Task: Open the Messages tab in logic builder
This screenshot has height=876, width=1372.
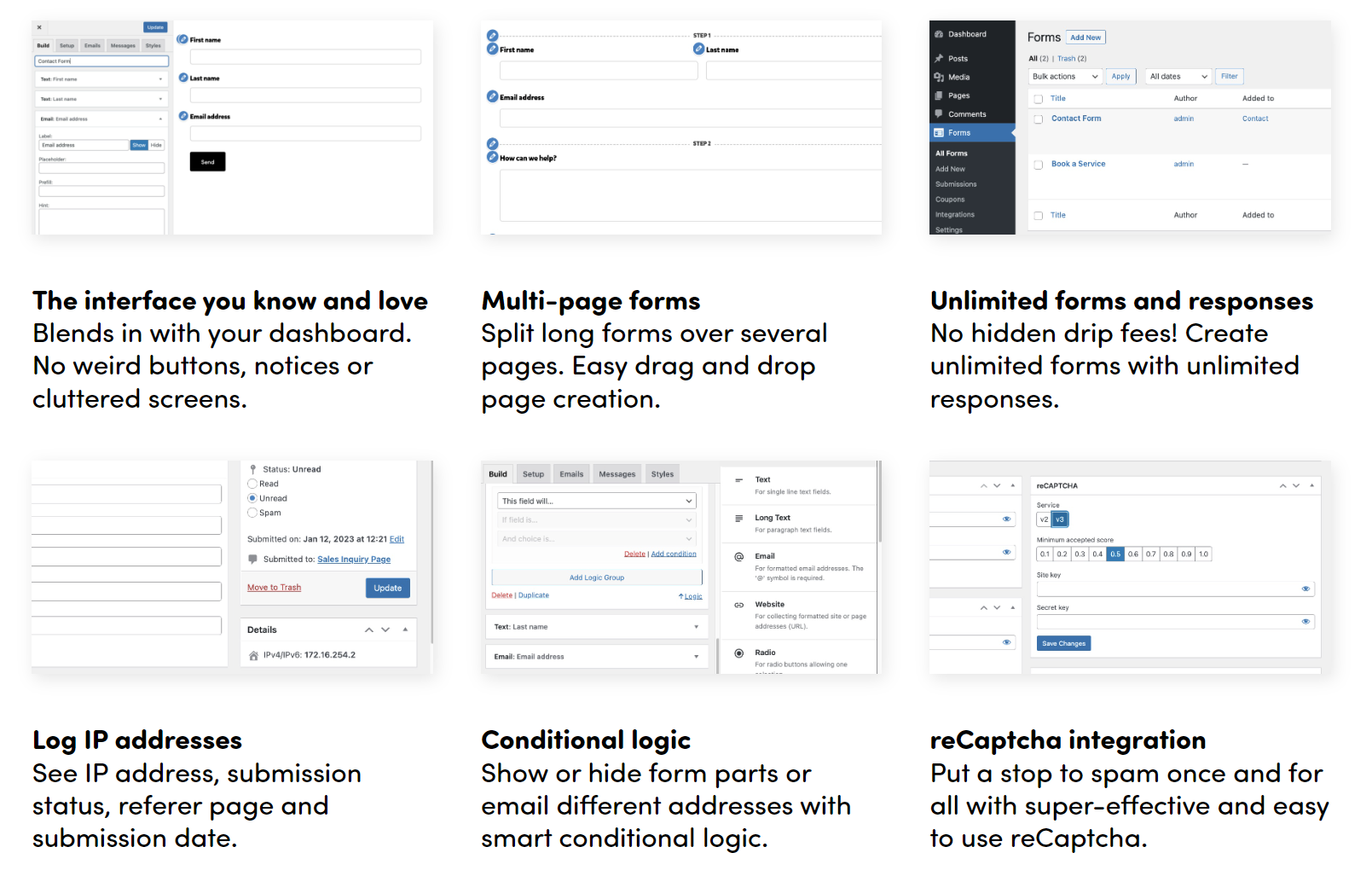Action: coord(617,474)
